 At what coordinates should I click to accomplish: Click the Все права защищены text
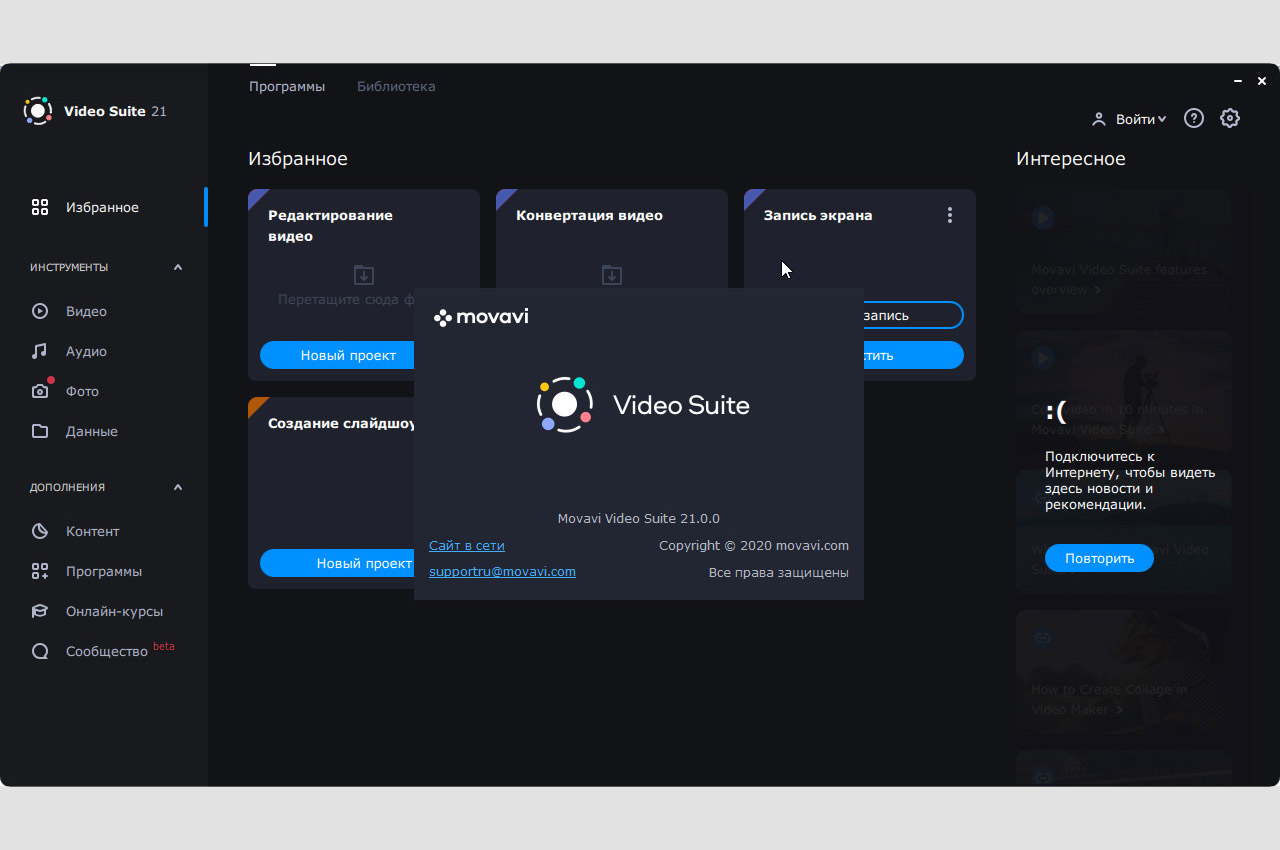tap(778, 572)
